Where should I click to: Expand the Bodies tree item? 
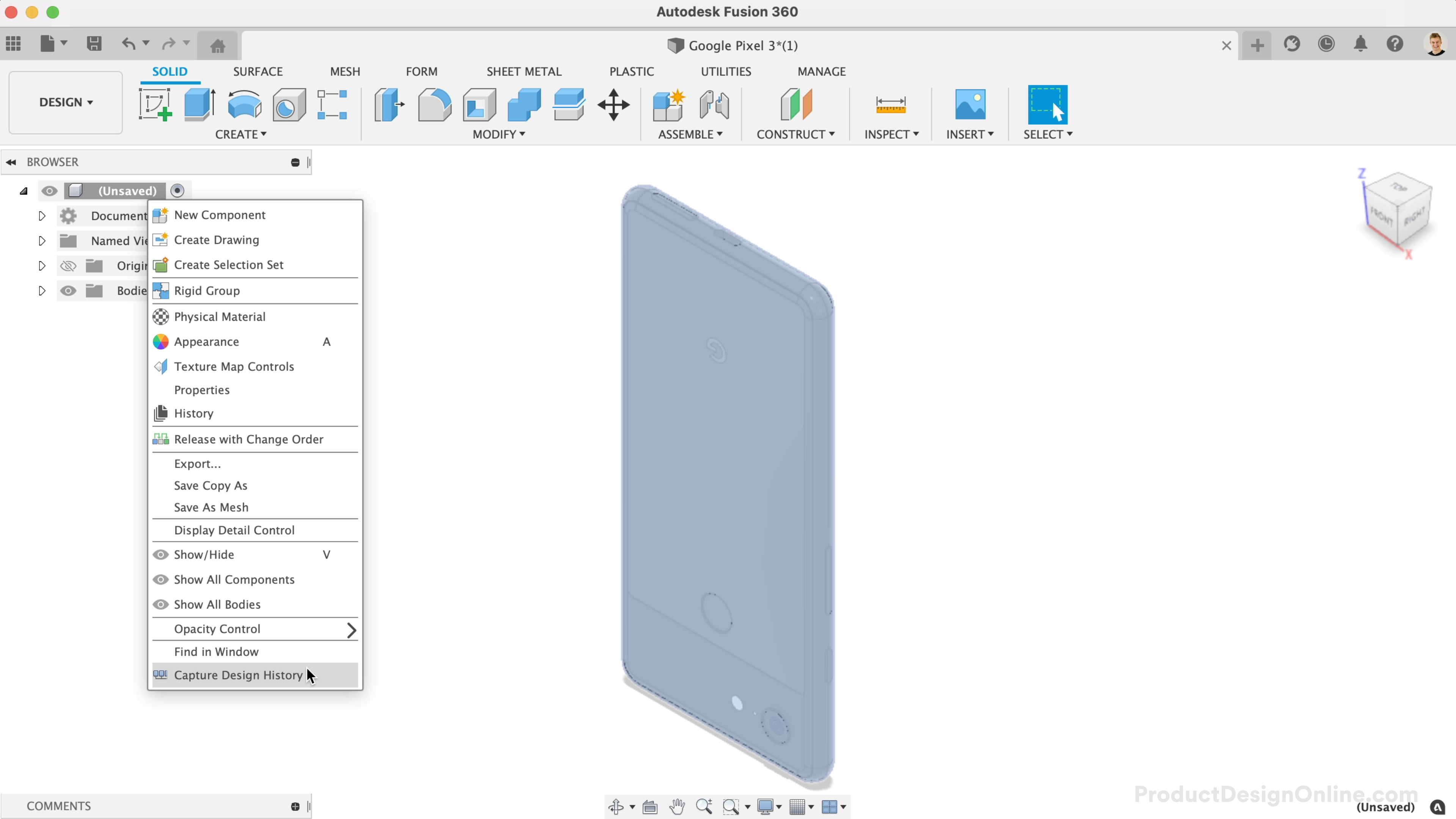pyautogui.click(x=41, y=290)
